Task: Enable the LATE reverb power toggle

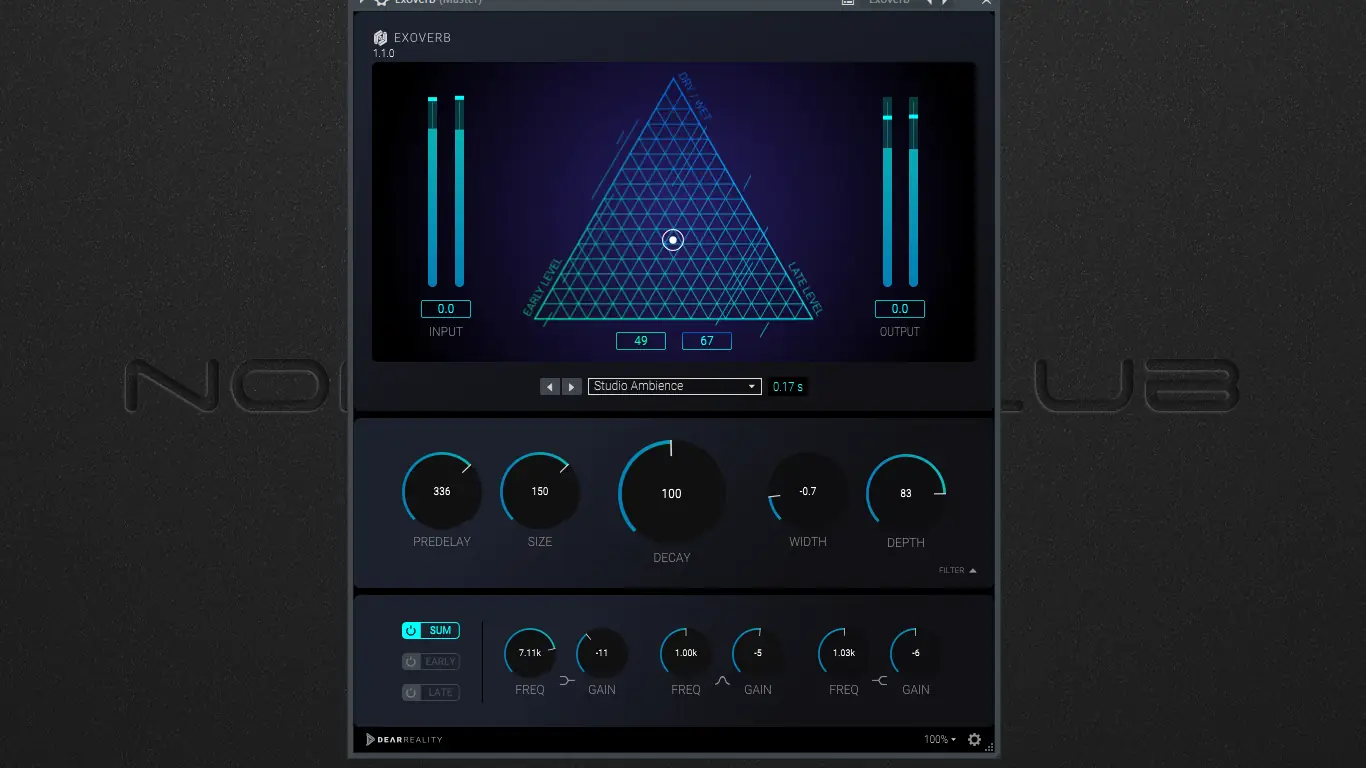Action: [409, 692]
